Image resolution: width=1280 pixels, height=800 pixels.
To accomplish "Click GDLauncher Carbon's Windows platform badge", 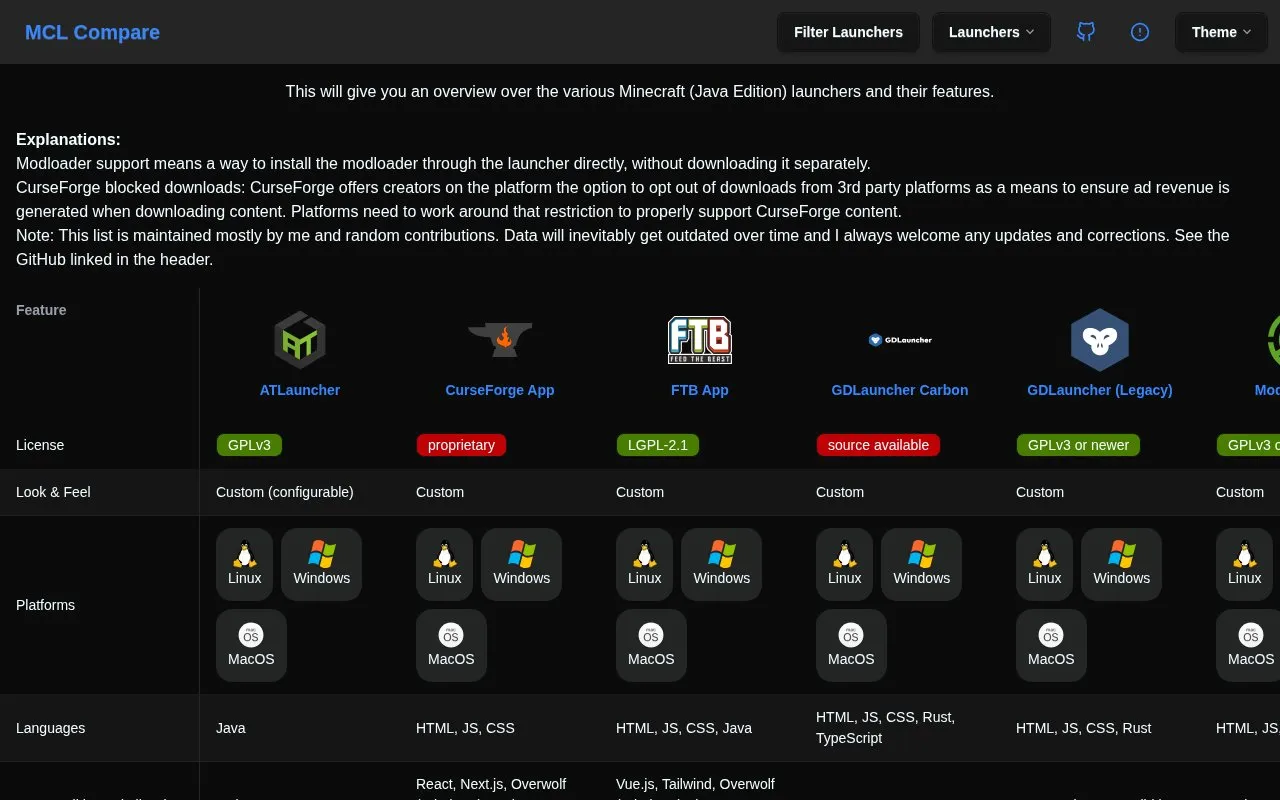I will [x=922, y=564].
